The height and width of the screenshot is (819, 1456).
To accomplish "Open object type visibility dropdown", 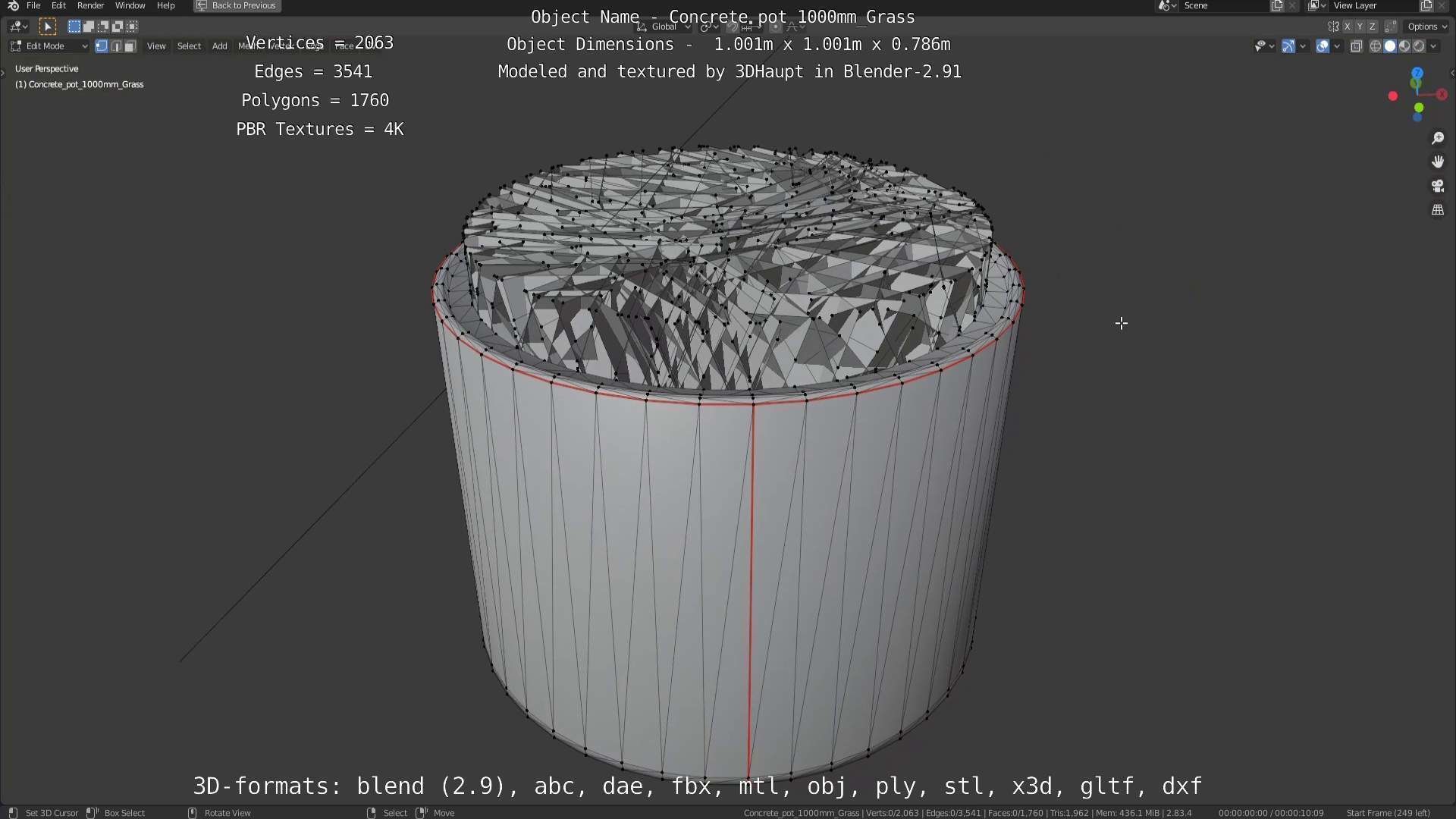I will pos(1264,46).
